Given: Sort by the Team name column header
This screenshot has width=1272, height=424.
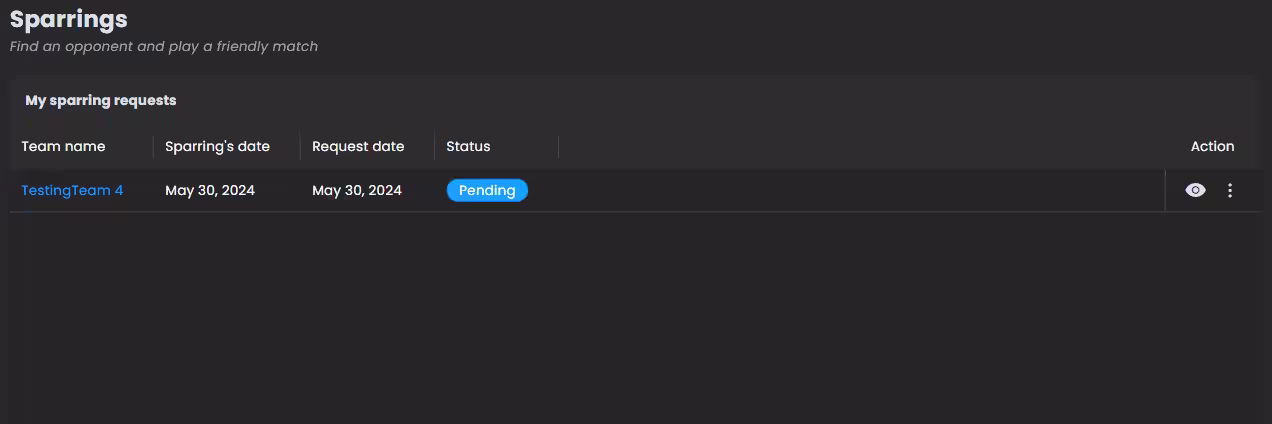Looking at the screenshot, I should pos(63,146).
